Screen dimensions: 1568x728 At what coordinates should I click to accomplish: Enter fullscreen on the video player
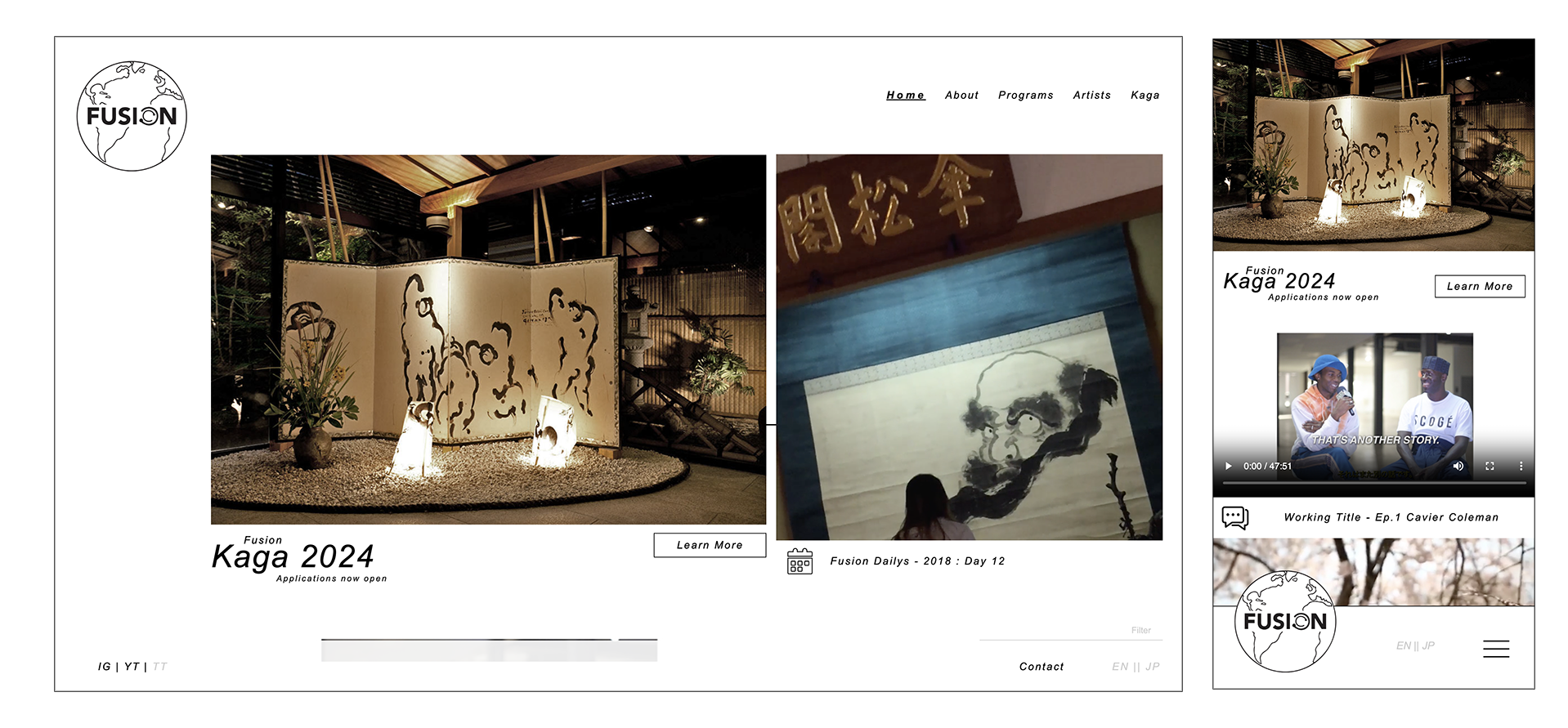coord(1490,466)
